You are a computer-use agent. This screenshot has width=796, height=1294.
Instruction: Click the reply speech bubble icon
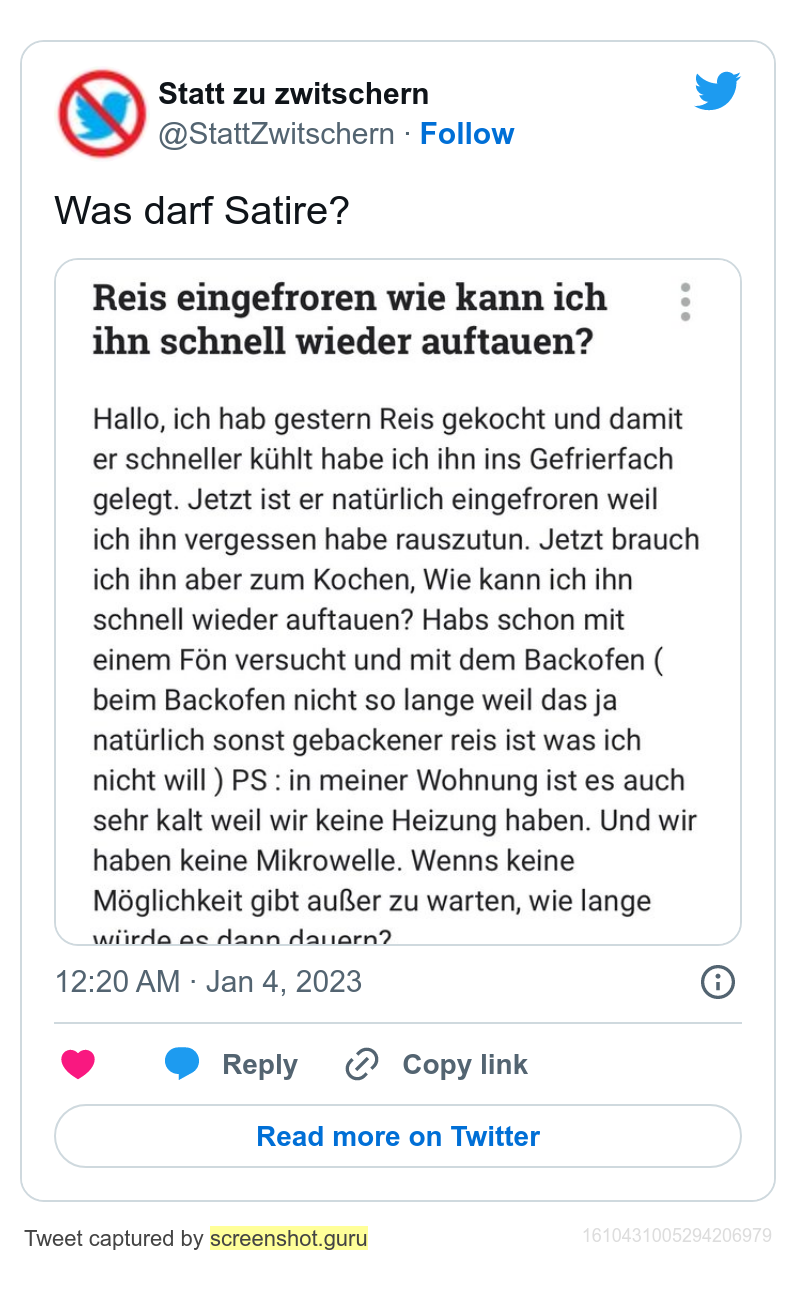[182, 1064]
